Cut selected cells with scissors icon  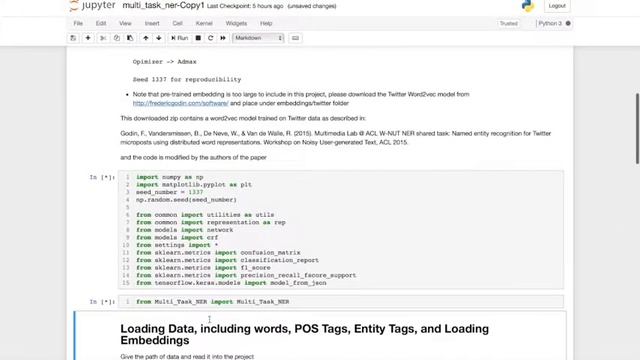pyautogui.click(x=103, y=38)
